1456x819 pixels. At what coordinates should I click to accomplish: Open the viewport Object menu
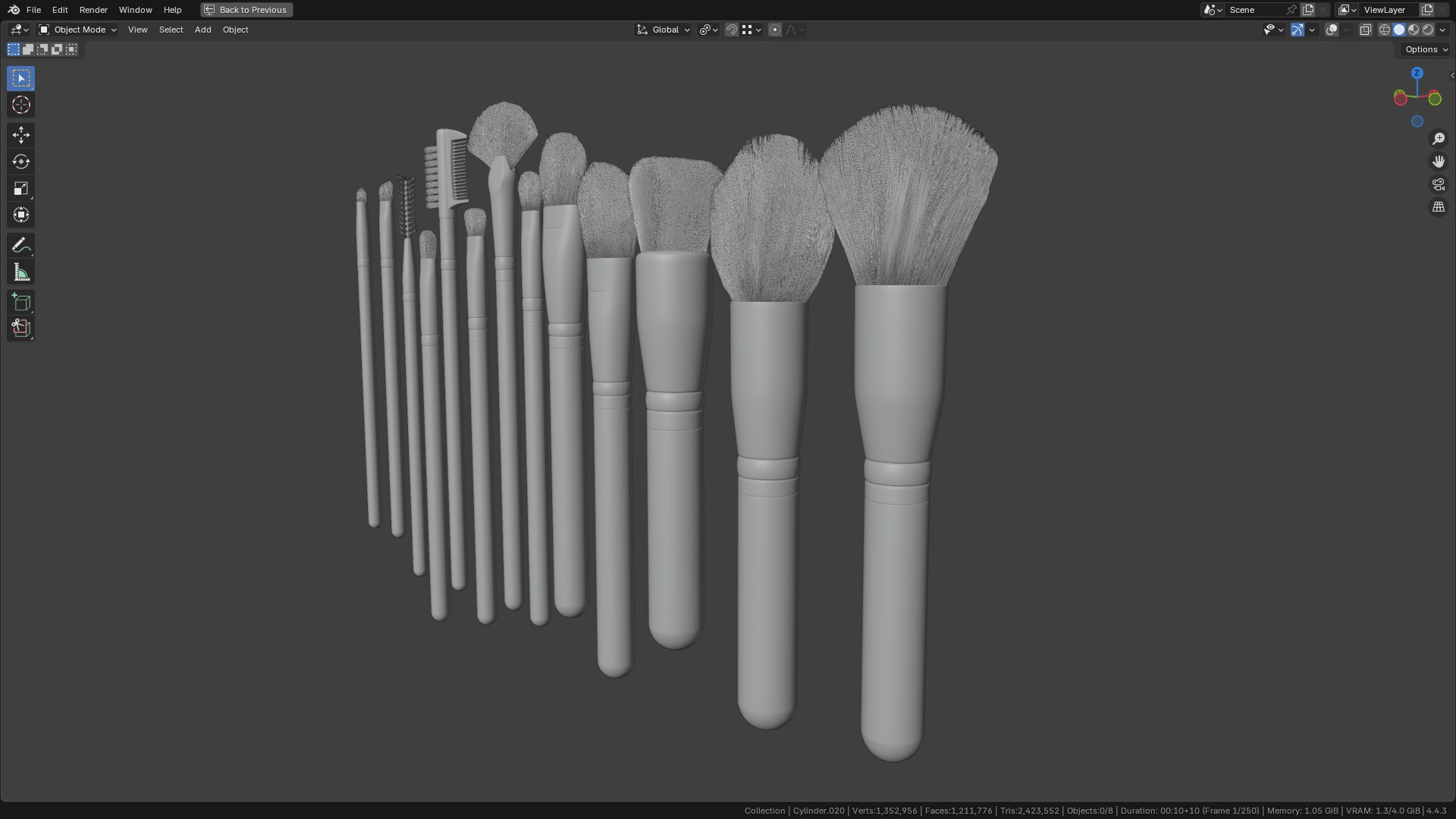tap(235, 30)
